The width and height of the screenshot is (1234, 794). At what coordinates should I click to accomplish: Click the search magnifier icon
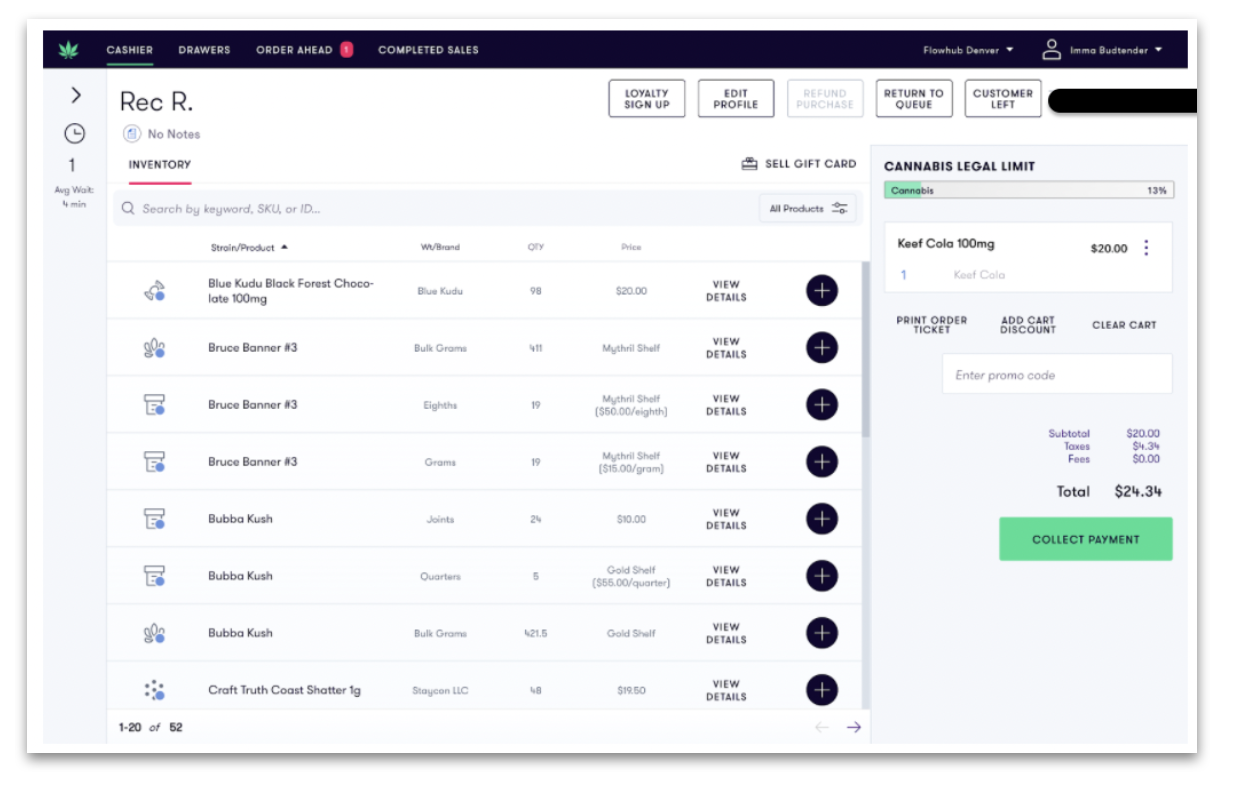128,209
